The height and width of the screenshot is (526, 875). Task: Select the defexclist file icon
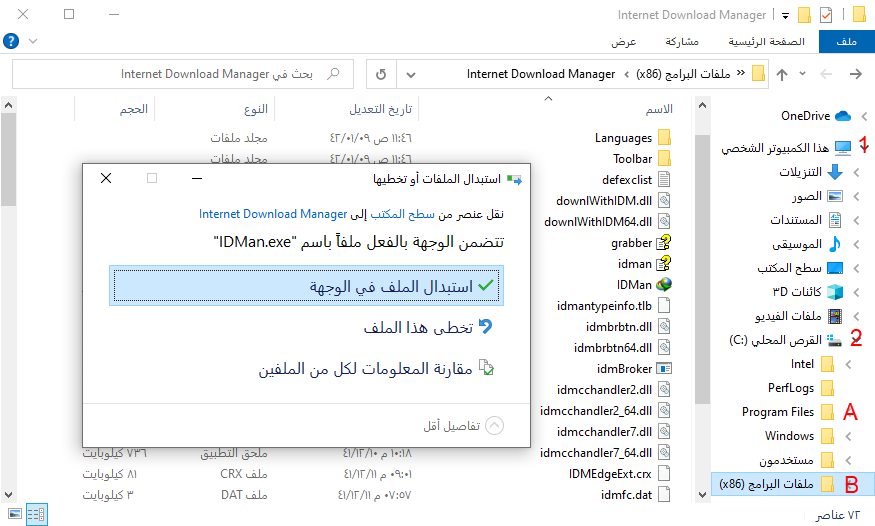pyautogui.click(x=664, y=180)
